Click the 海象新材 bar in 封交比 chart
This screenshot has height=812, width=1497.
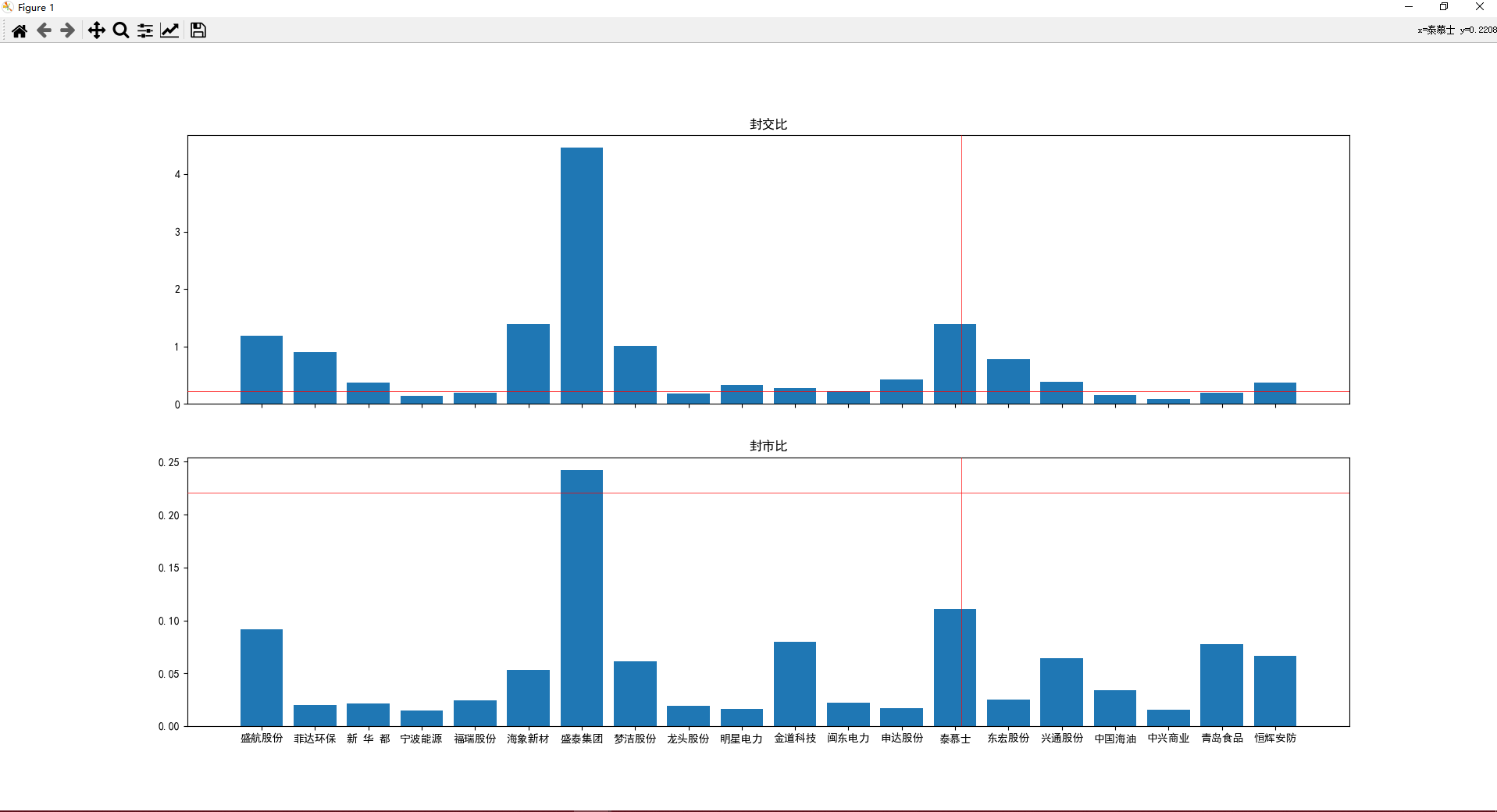point(529,364)
